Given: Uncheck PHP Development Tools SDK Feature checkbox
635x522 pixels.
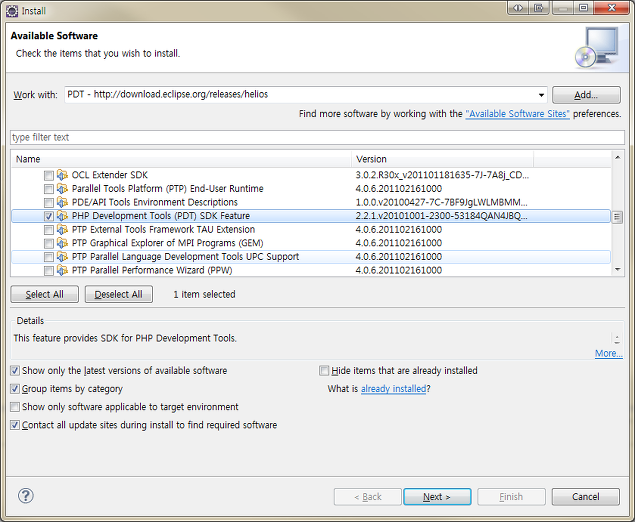Looking at the screenshot, I should (49, 216).
